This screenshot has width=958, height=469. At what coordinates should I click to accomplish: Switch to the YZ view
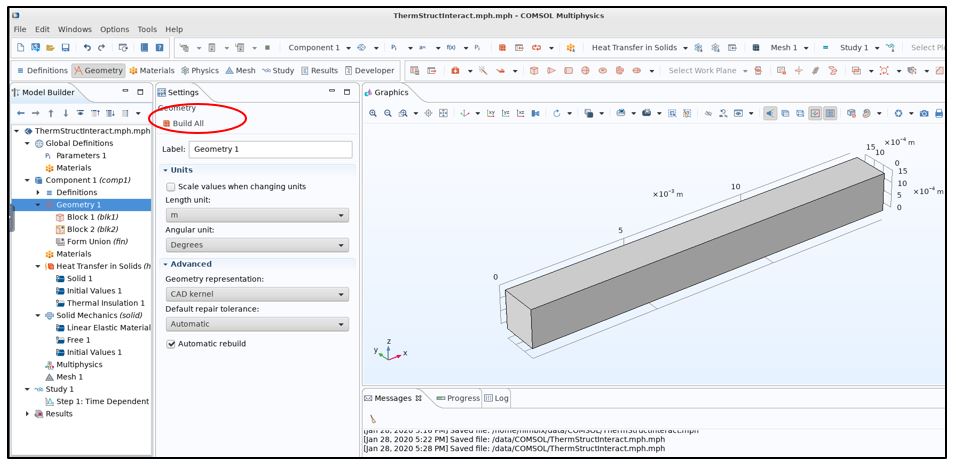pos(506,114)
